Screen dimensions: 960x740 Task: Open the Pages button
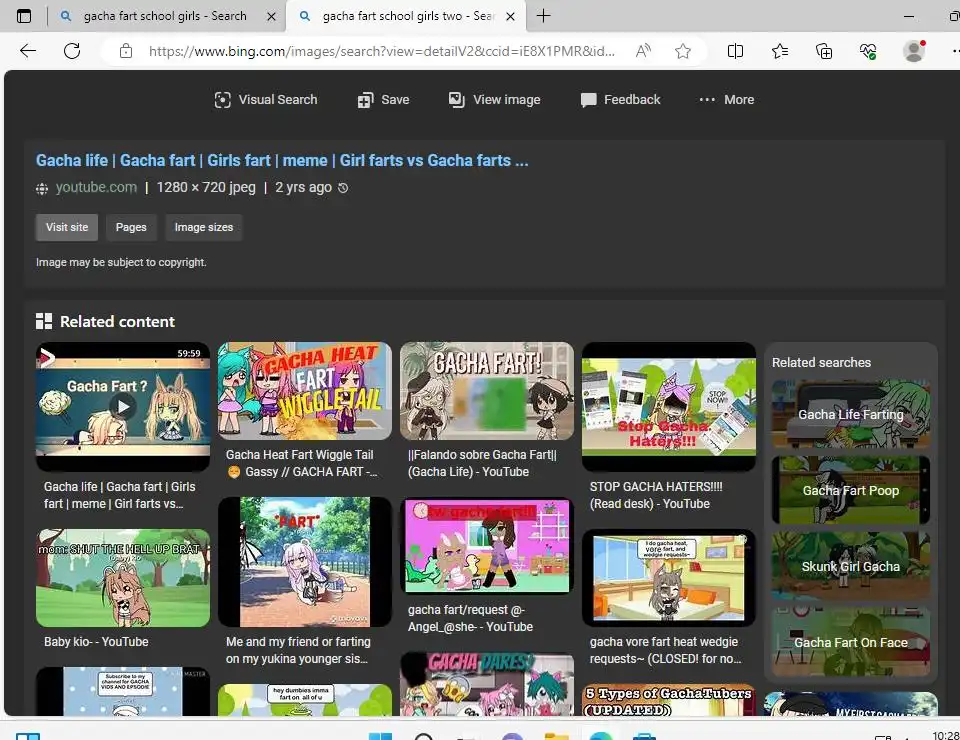(x=131, y=227)
